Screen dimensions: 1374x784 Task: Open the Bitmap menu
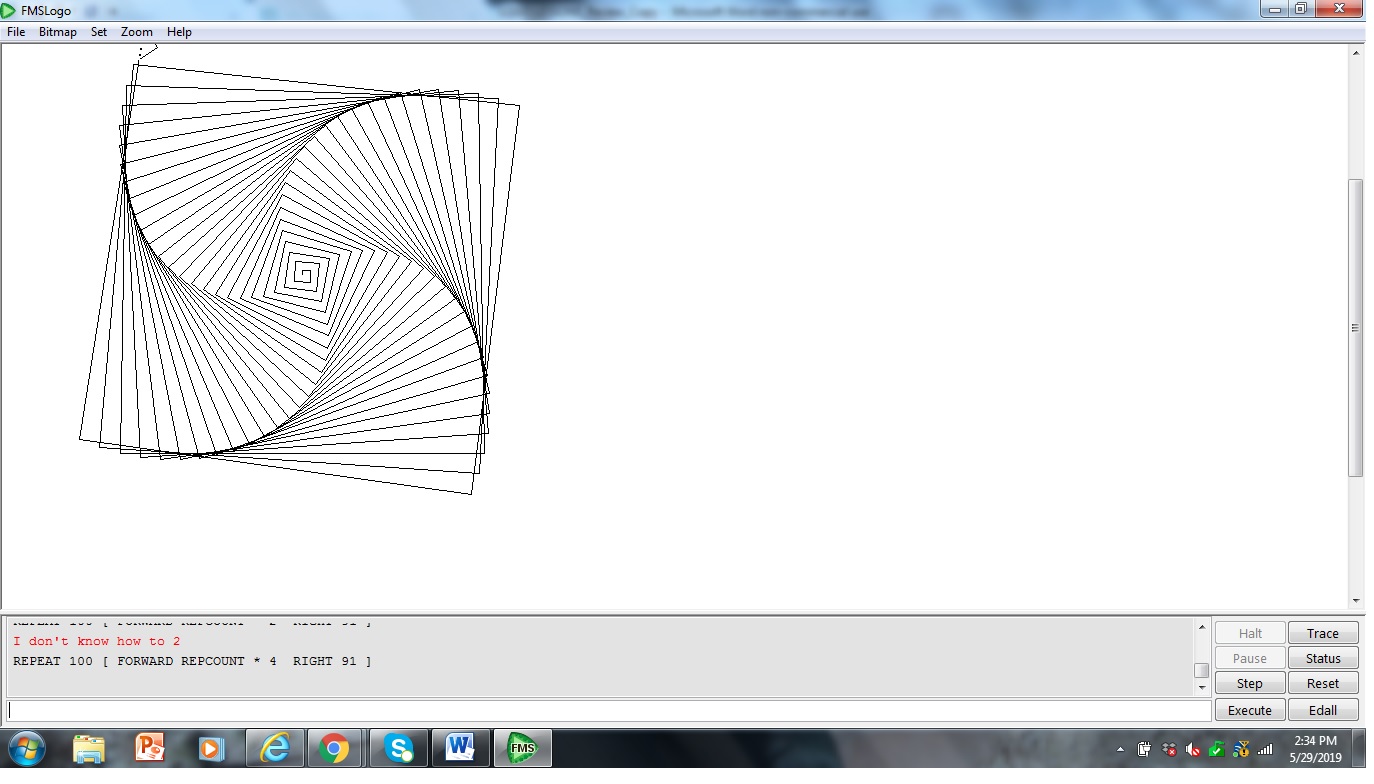[57, 31]
